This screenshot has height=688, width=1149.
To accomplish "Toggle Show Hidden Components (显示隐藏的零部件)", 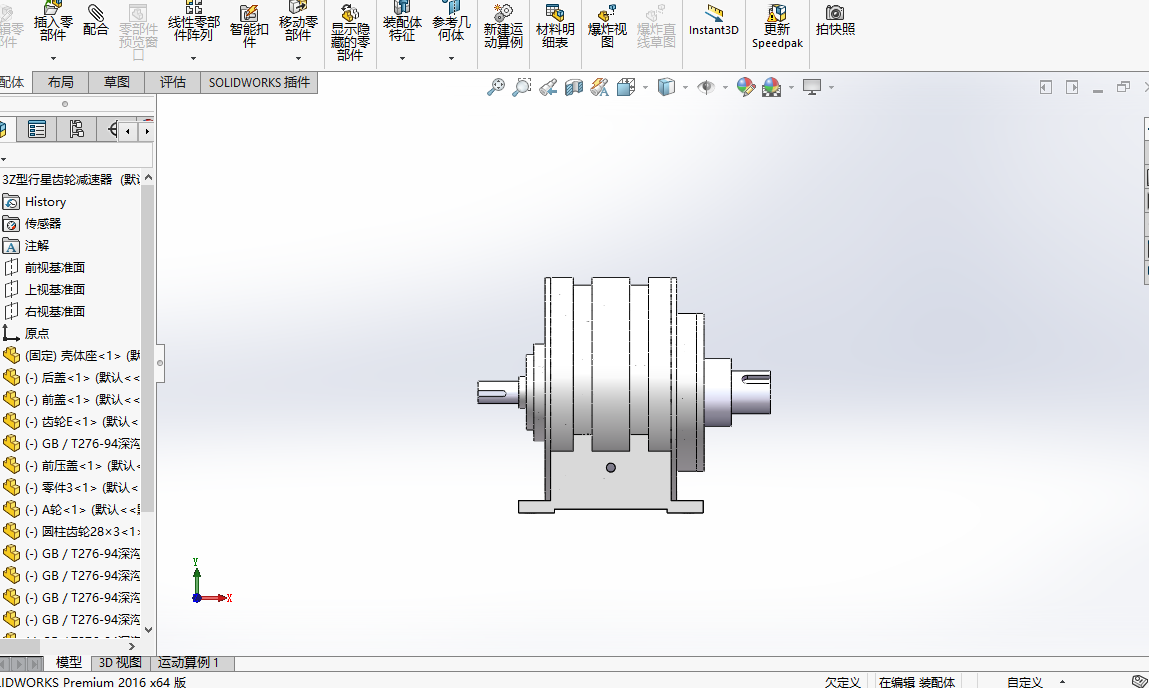I will tap(350, 32).
